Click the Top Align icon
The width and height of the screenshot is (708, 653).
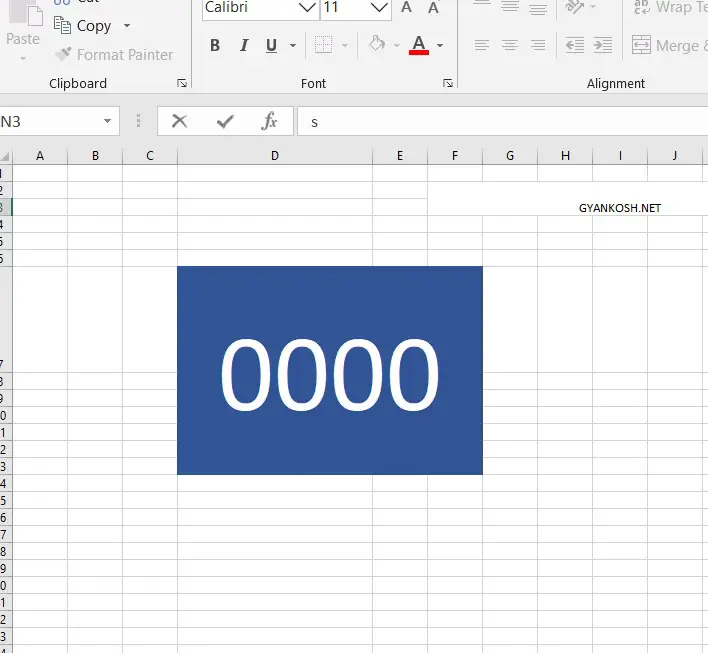tap(482, 5)
